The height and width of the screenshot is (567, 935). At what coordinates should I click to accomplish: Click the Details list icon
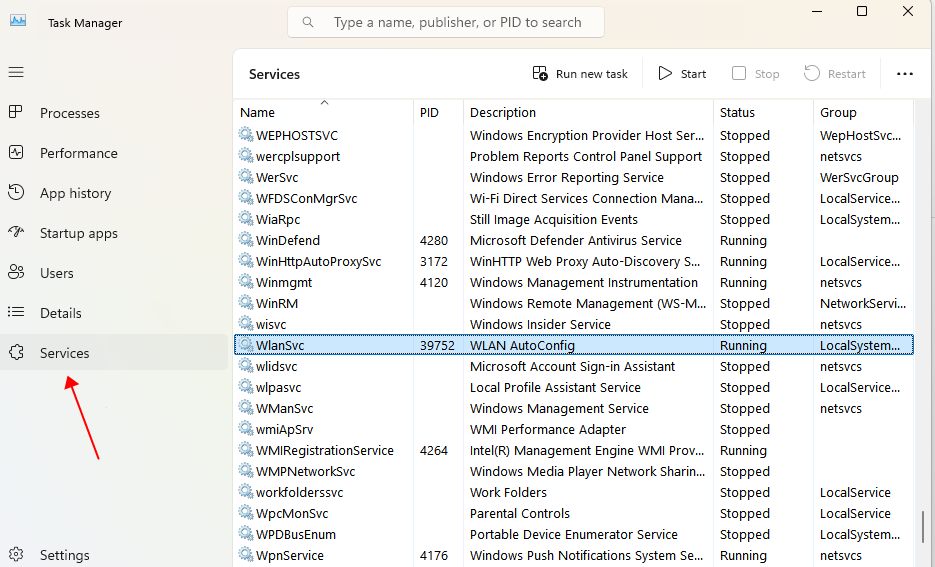click(x=16, y=312)
